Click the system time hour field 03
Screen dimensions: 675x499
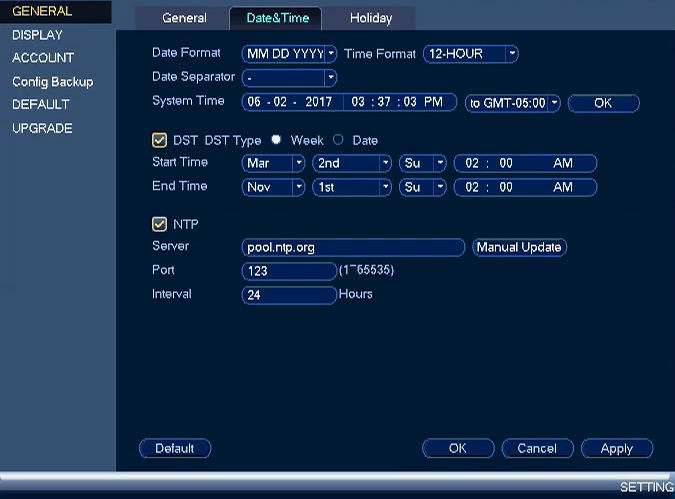(x=358, y=102)
